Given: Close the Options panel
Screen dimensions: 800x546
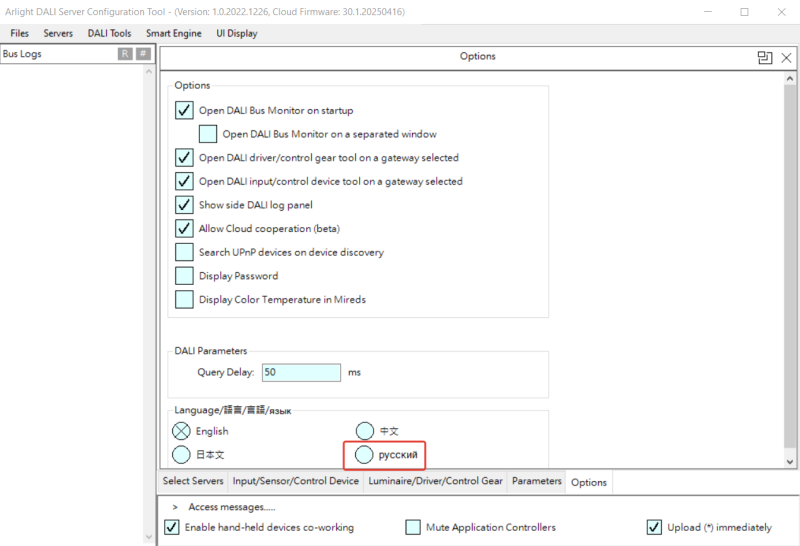Looking at the screenshot, I should [x=786, y=58].
